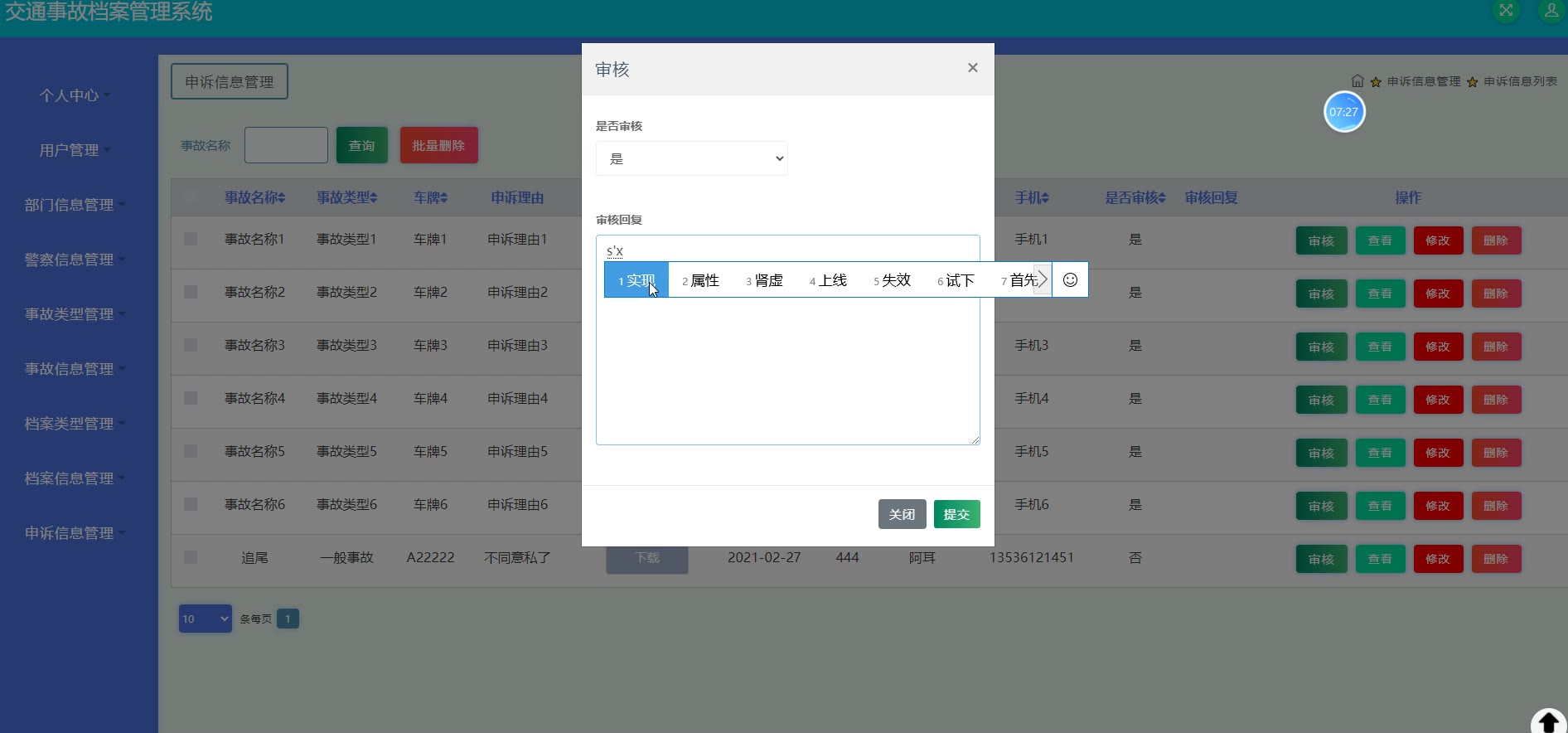1568x733 pixels.
Task: Open the 是否审核 dropdown in the dialog
Action: point(691,158)
